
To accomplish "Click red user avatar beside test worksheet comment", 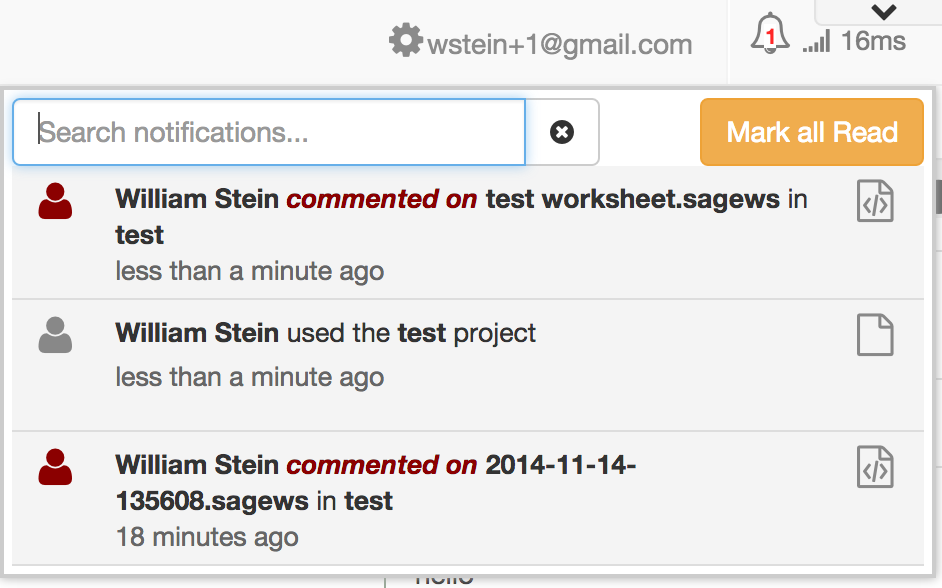I will (x=55, y=202).
